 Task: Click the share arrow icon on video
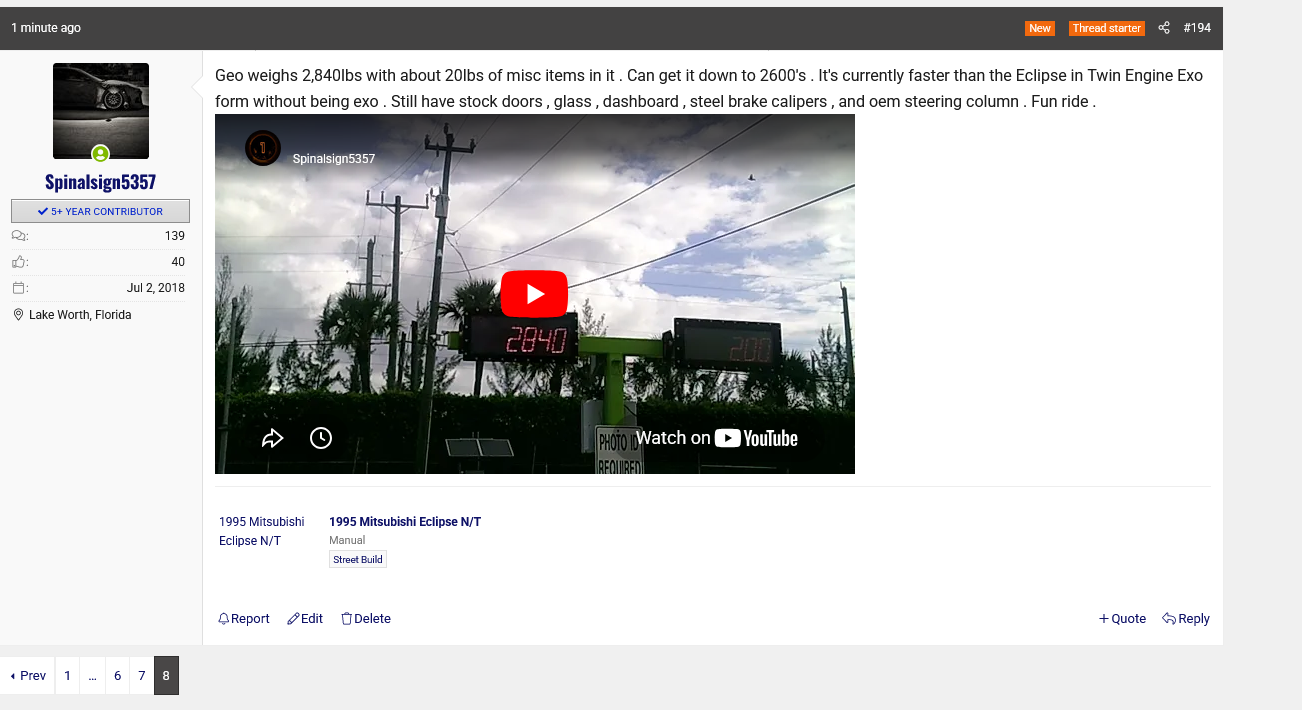272,438
